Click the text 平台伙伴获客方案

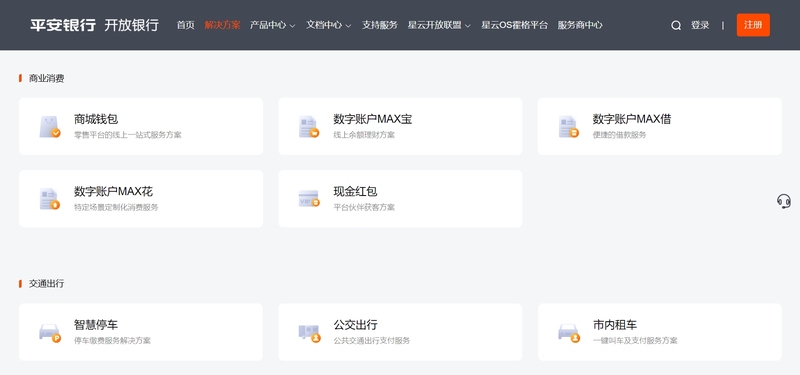pyautogui.click(x=364, y=208)
